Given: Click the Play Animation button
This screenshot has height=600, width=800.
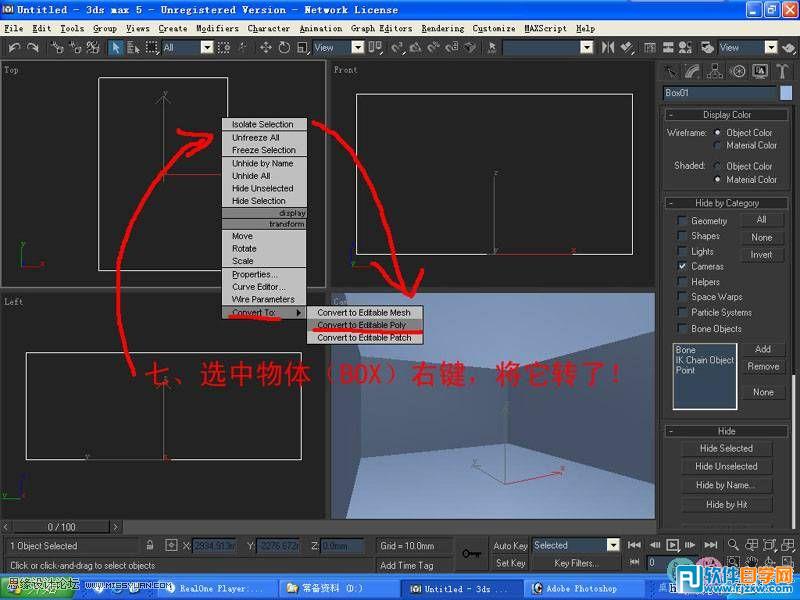Looking at the screenshot, I should click(672, 545).
